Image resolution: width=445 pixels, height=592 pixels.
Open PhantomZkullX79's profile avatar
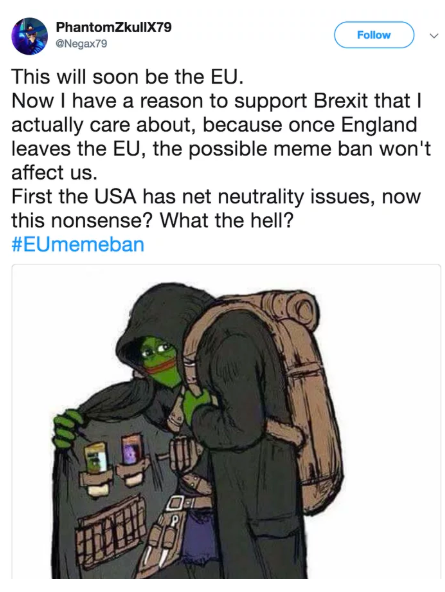(x=29, y=36)
